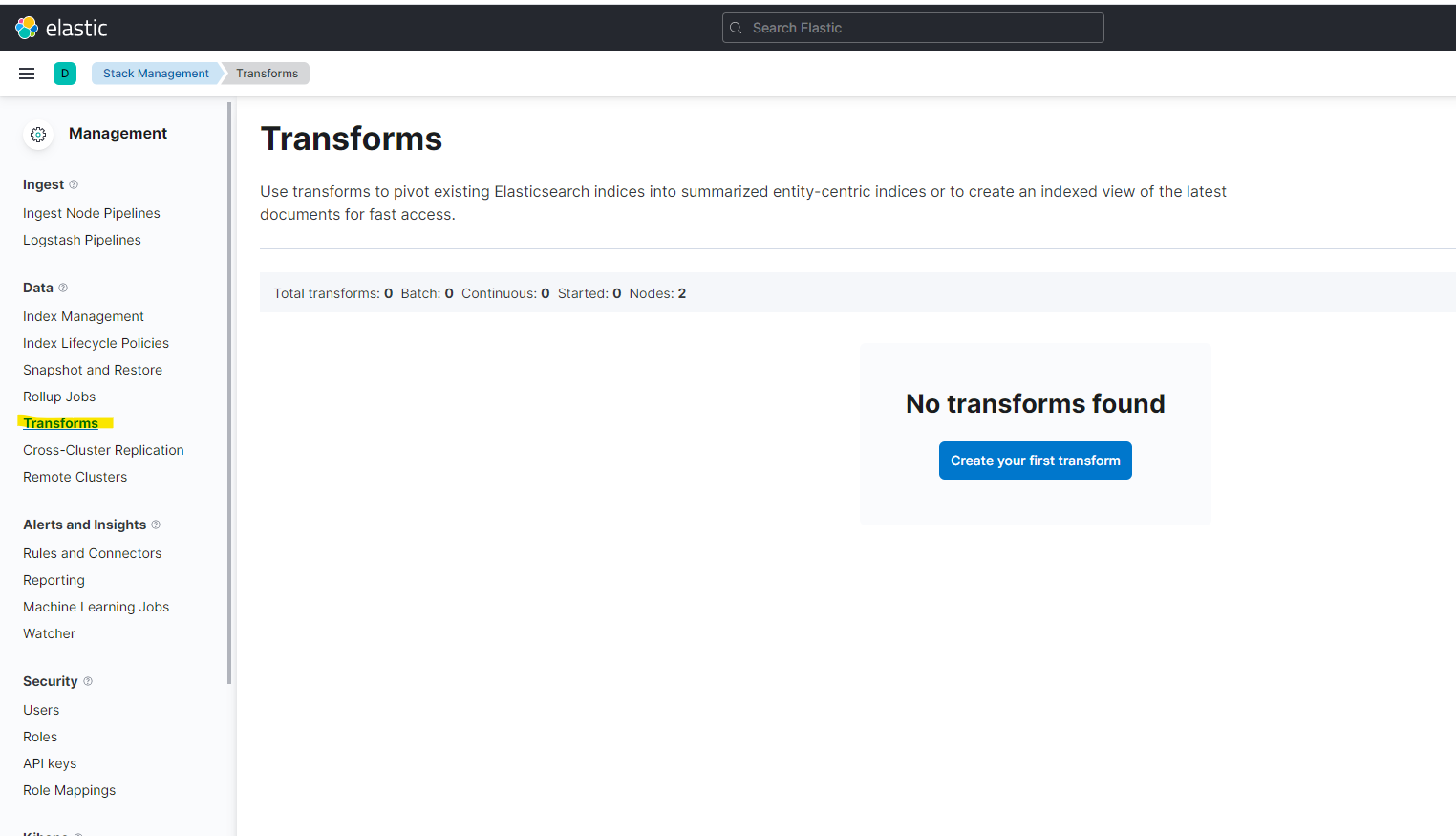Click the help icon beside Data

point(63,288)
